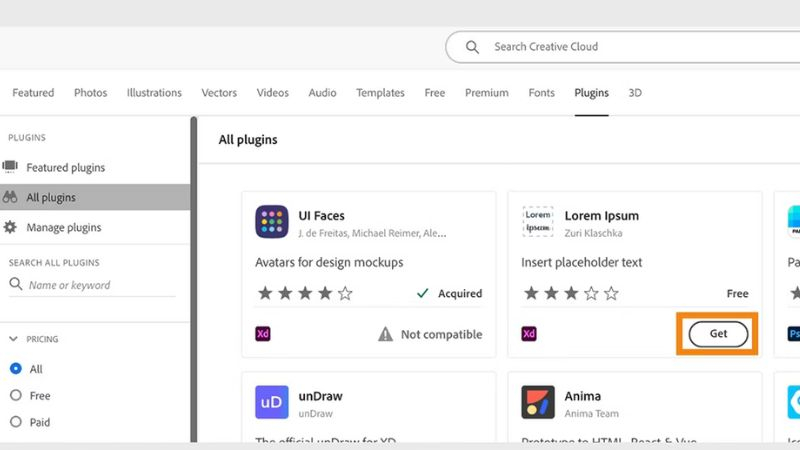The width and height of the screenshot is (800, 450).
Task: Click the 'Insert placeholder text' description
Action: [x=582, y=262]
